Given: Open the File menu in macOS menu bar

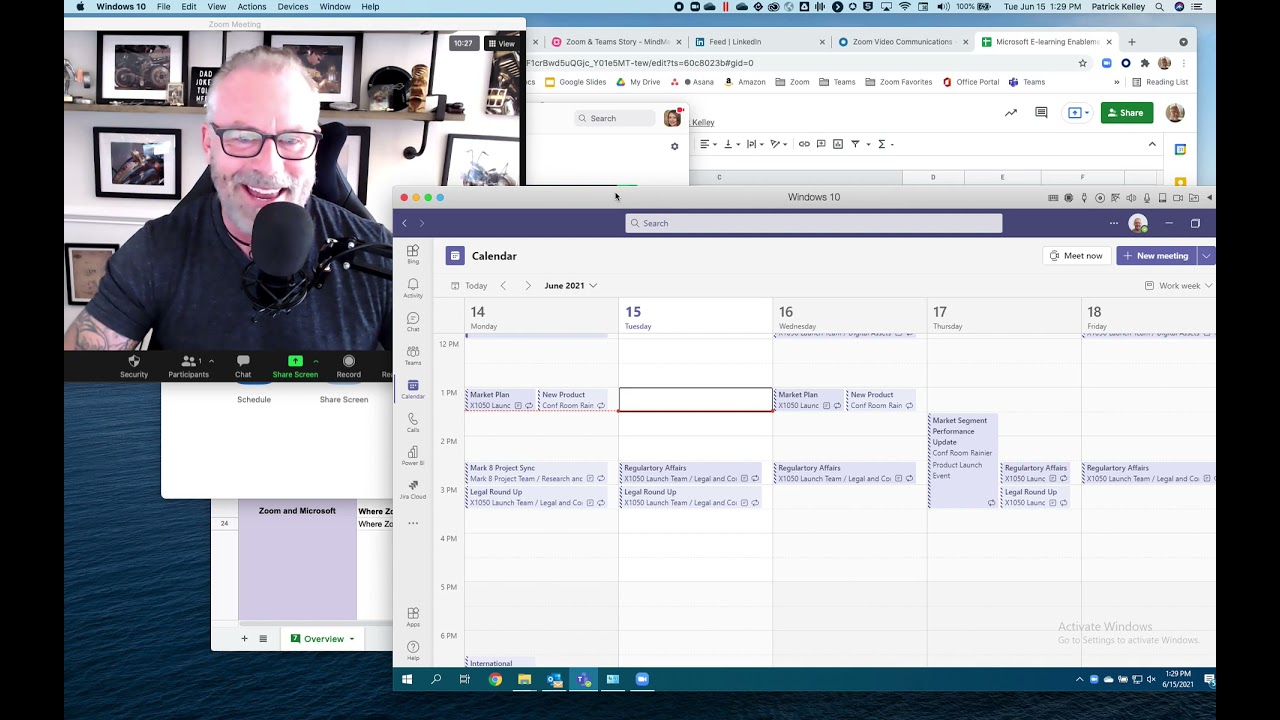Looking at the screenshot, I should (x=163, y=7).
